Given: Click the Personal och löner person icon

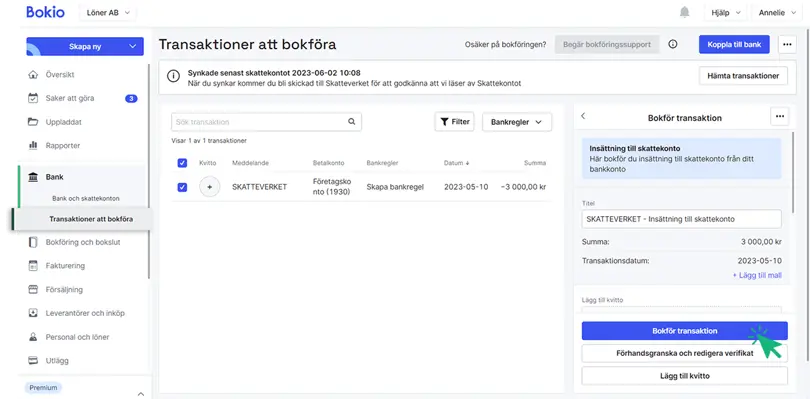Looking at the screenshot, I should [33, 337].
